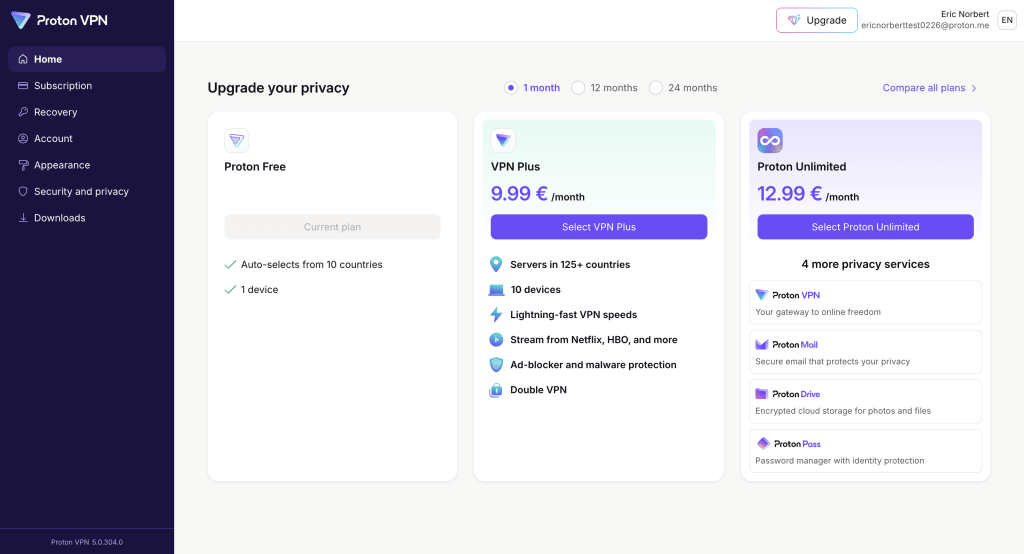This screenshot has height=554, width=1024.
Task: Click the Subscription card icon
Action: point(23,86)
